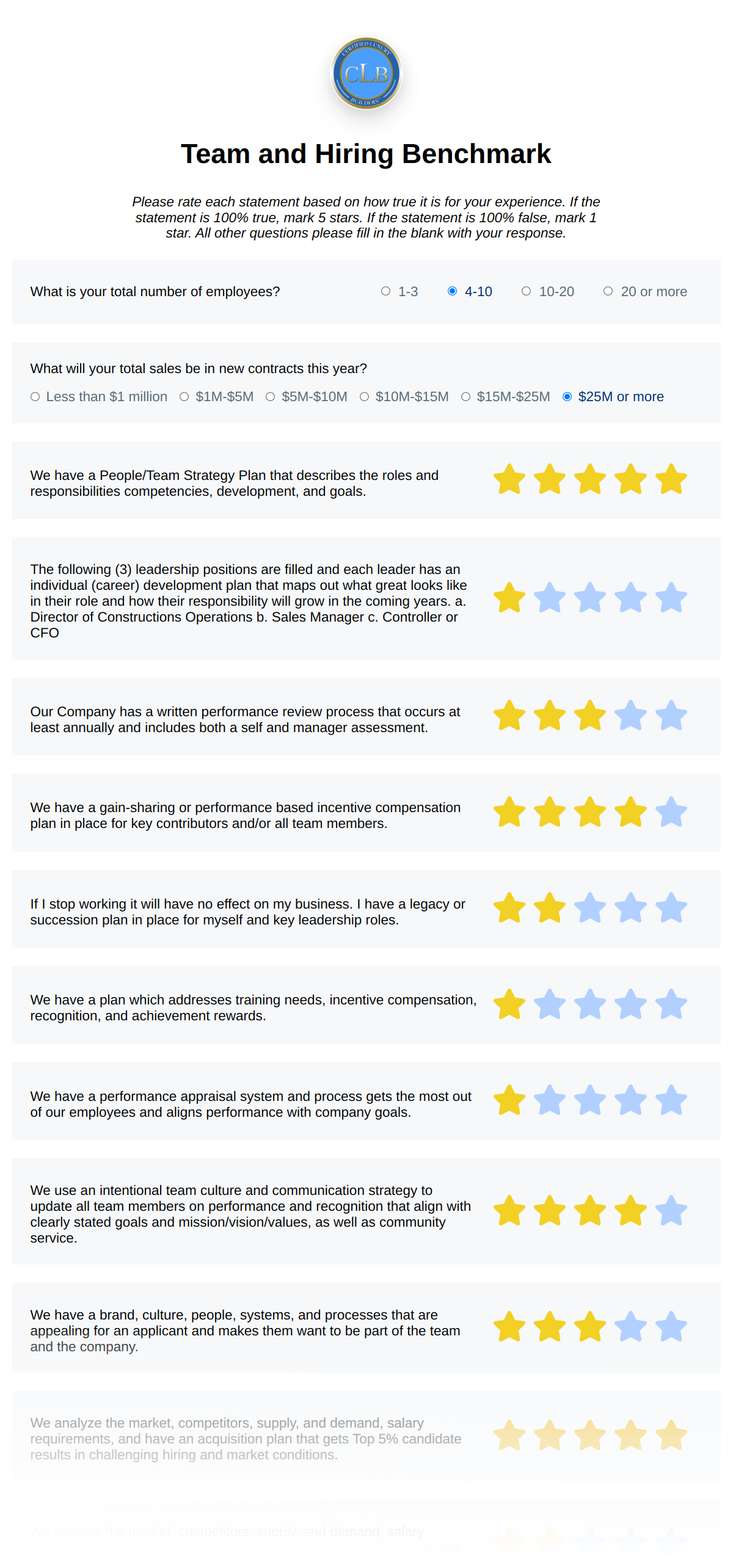Give training needs plan two stars
Image resolution: width=733 pixels, height=1568 pixels.
[x=550, y=1004]
